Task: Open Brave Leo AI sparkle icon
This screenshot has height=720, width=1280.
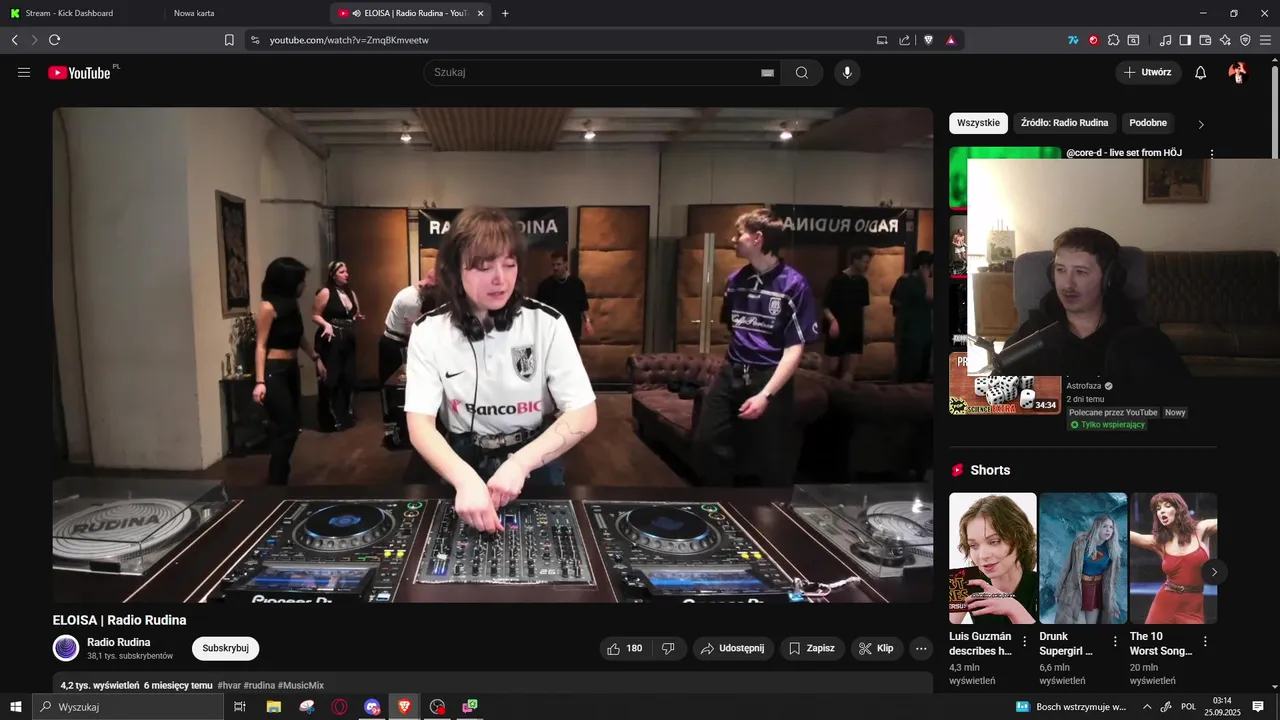Action: pos(1225,40)
